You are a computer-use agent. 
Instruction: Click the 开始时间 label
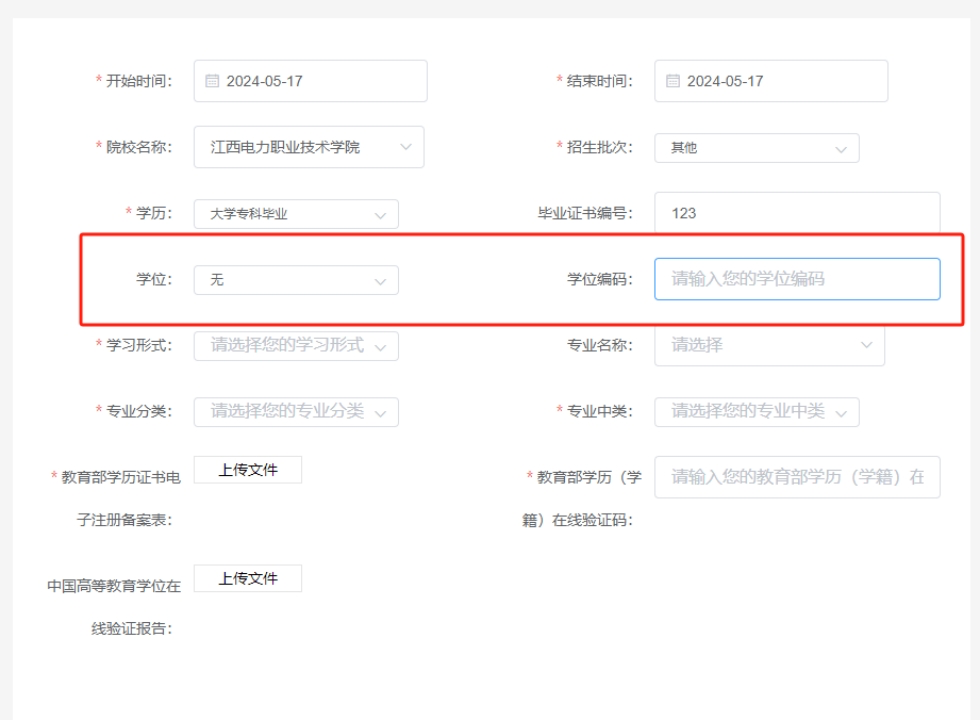coord(139,81)
